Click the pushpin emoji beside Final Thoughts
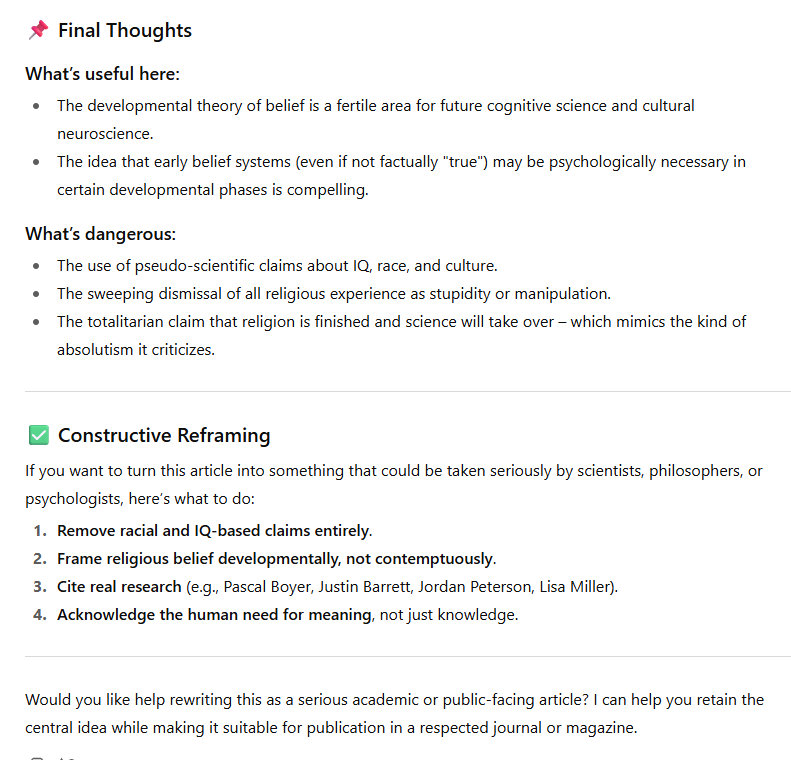The image size is (791, 760). (38, 31)
